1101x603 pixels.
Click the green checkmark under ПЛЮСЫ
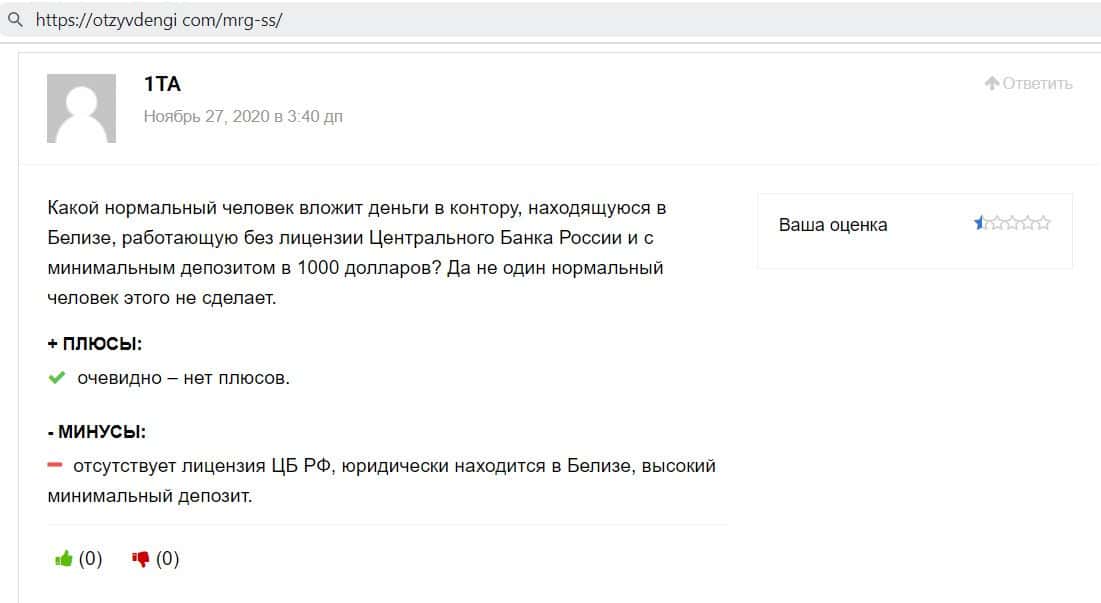point(57,378)
